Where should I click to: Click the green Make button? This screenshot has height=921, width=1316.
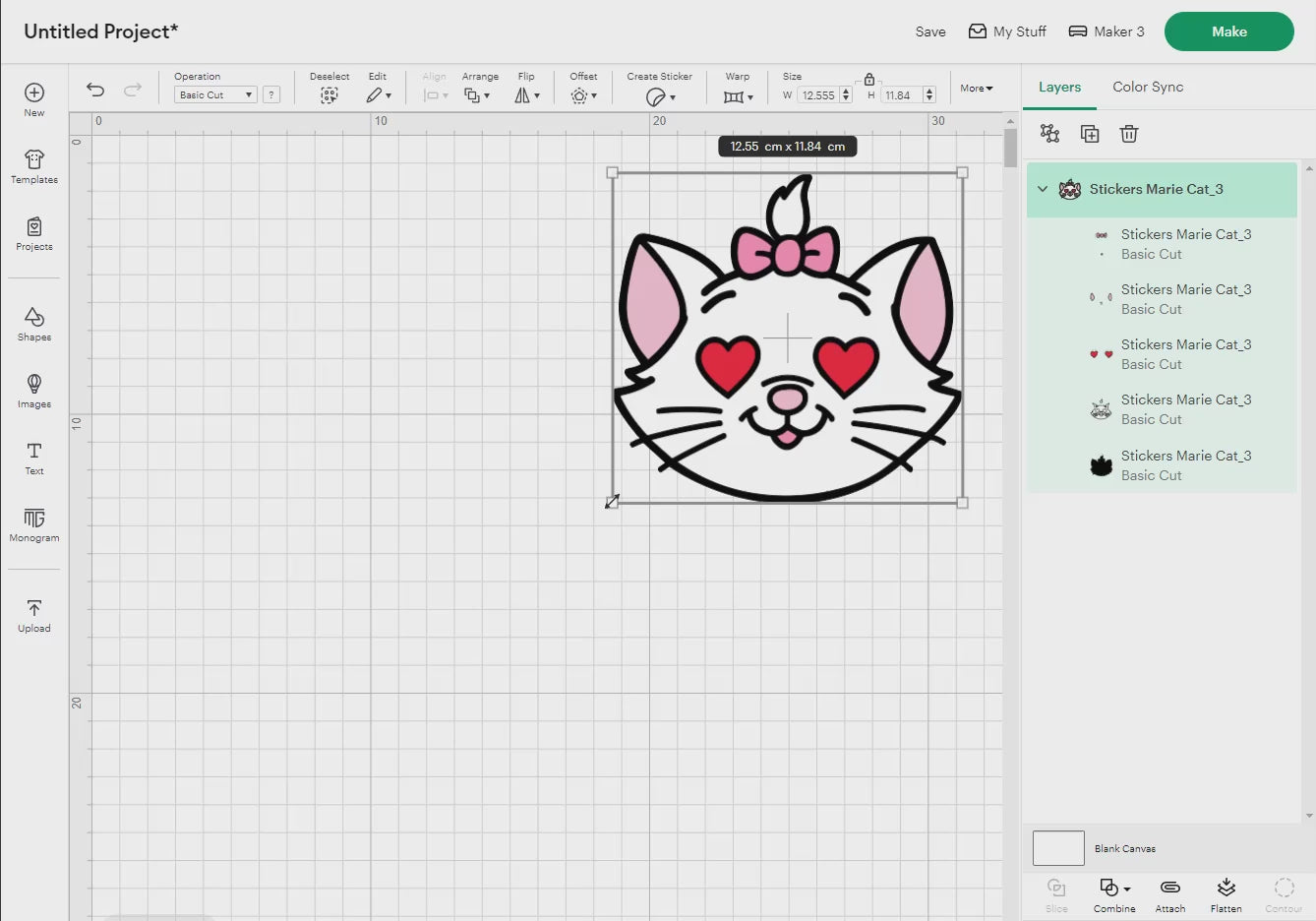[x=1229, y=31]
